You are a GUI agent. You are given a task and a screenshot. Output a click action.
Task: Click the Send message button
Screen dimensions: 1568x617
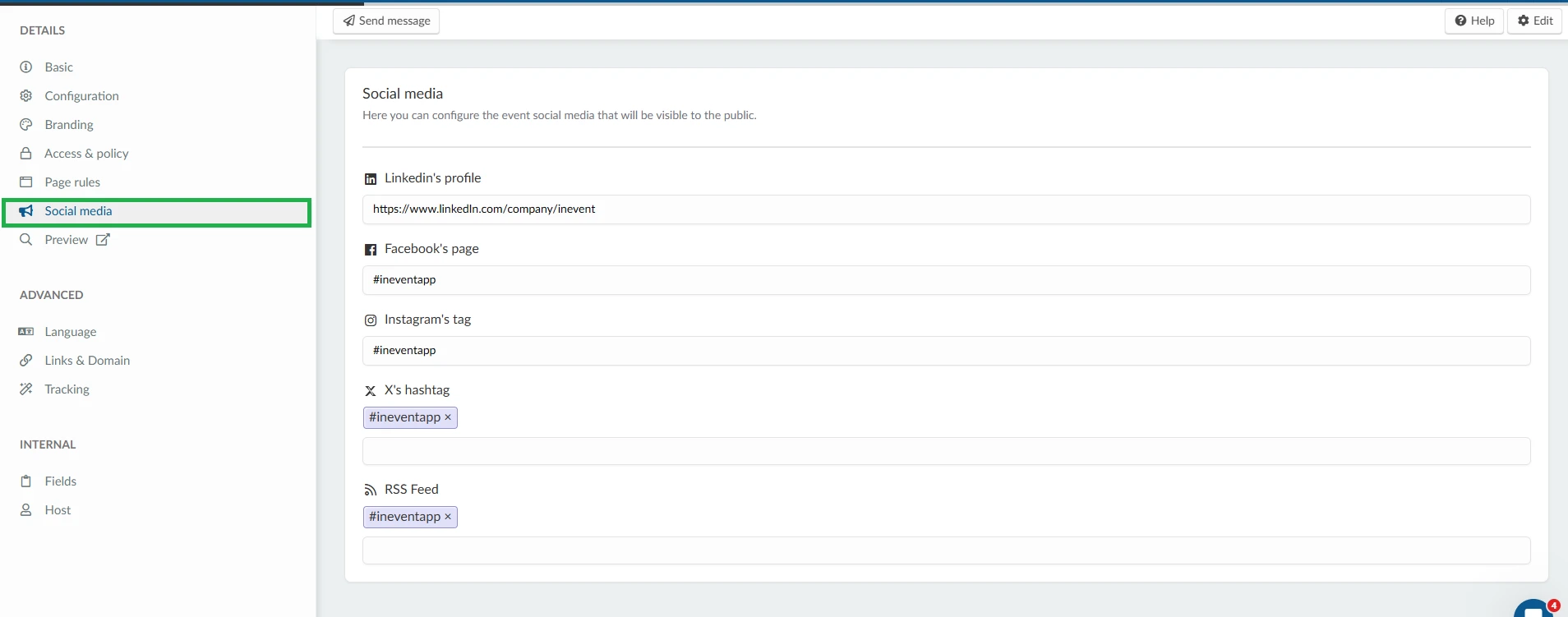386,21
